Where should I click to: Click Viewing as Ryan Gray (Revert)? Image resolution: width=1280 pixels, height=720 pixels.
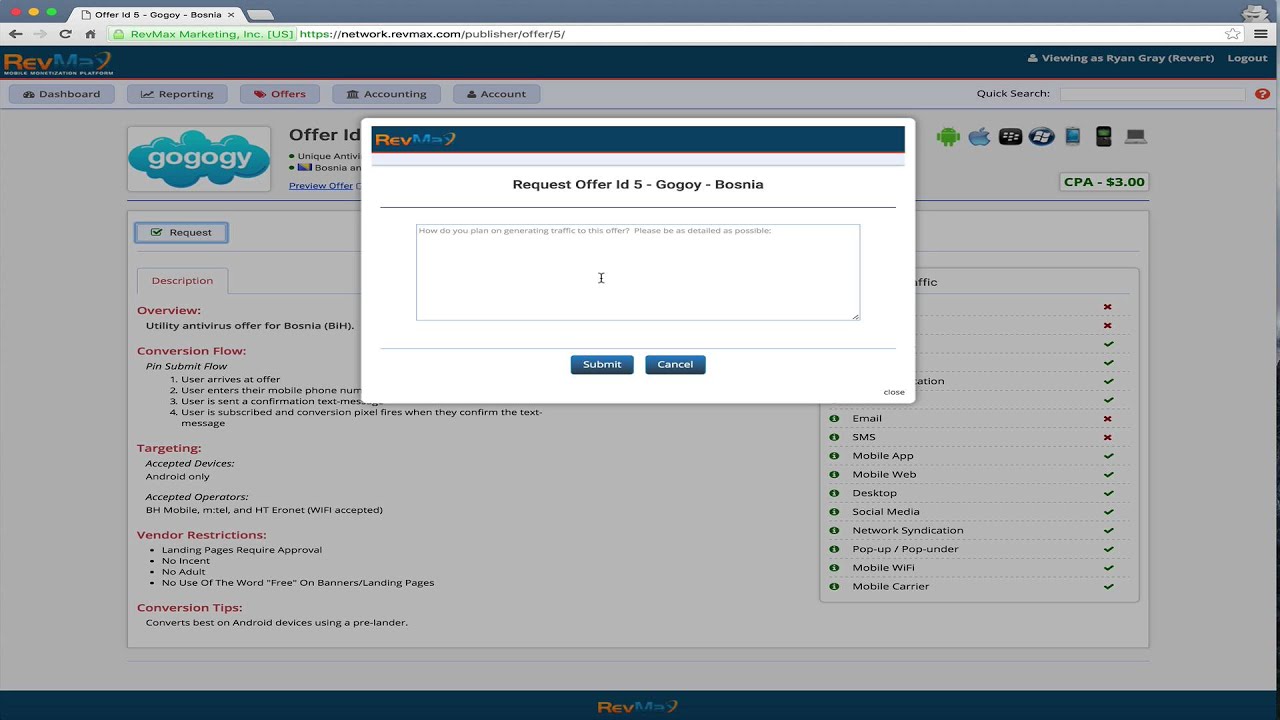click(1121, 58)
